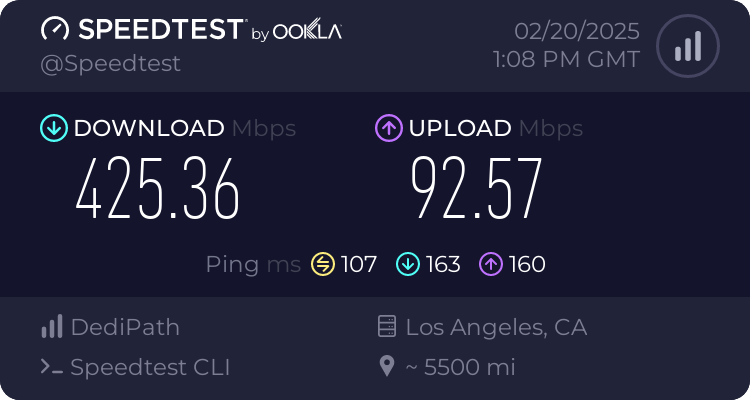Click the cyan download arrow icon
The image size is (750, 400).
[53, 128]
